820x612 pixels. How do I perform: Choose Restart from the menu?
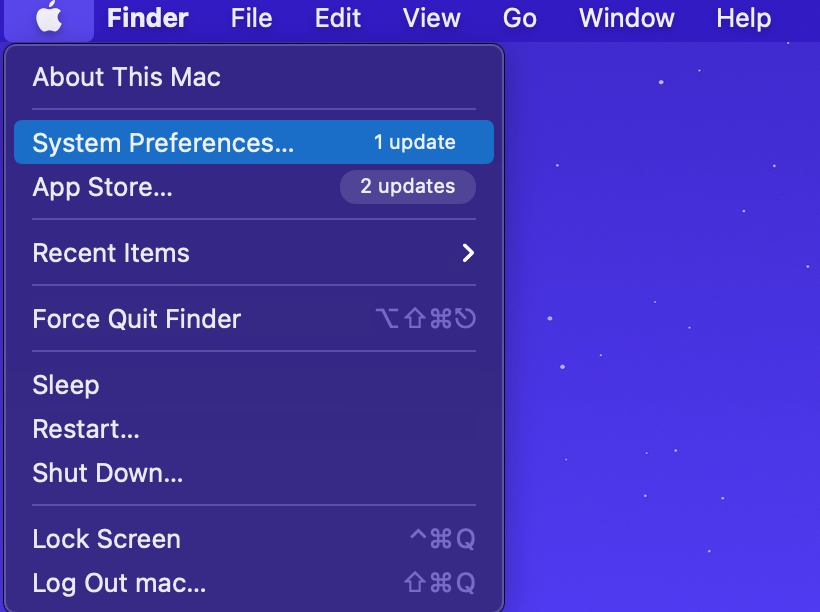click(x=86, y=429)
